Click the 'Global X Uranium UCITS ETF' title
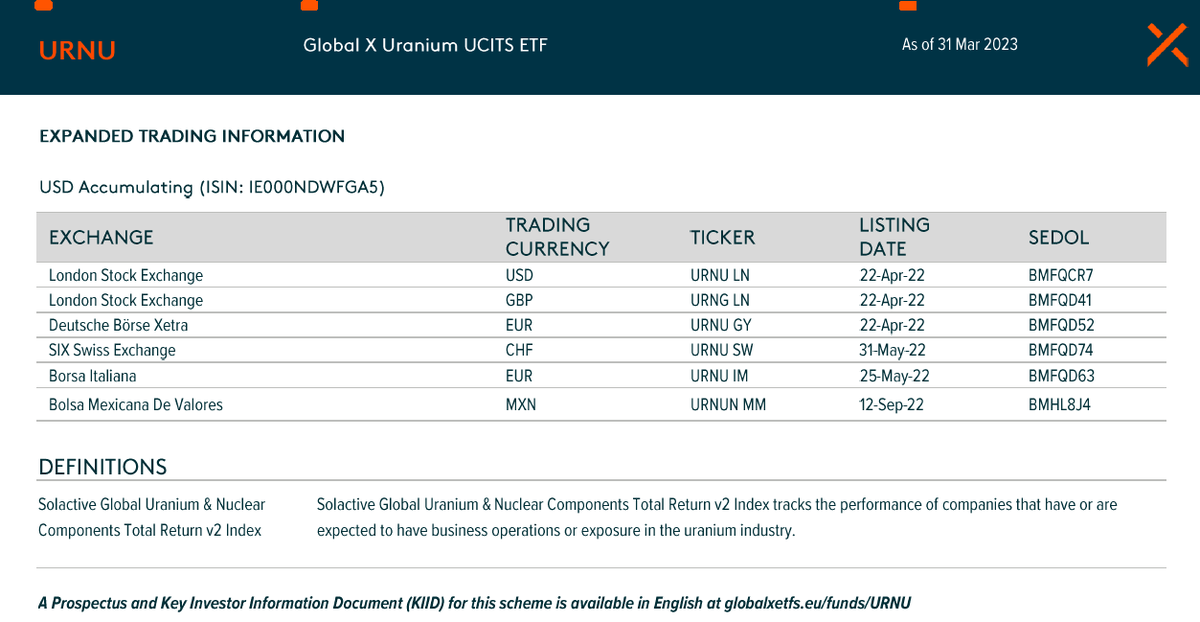 [425, 45]
